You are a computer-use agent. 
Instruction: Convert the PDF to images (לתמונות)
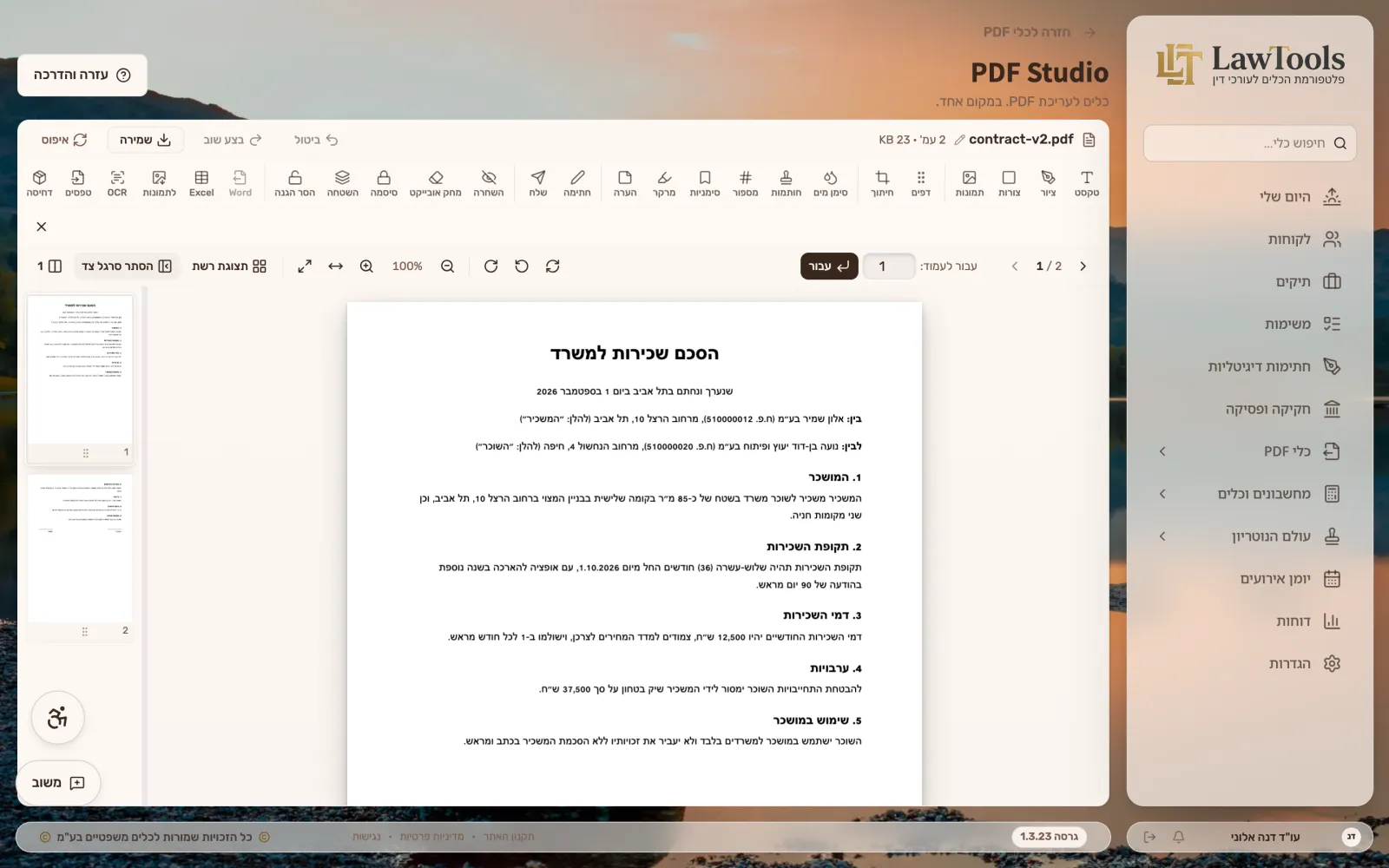pos(159,183)
